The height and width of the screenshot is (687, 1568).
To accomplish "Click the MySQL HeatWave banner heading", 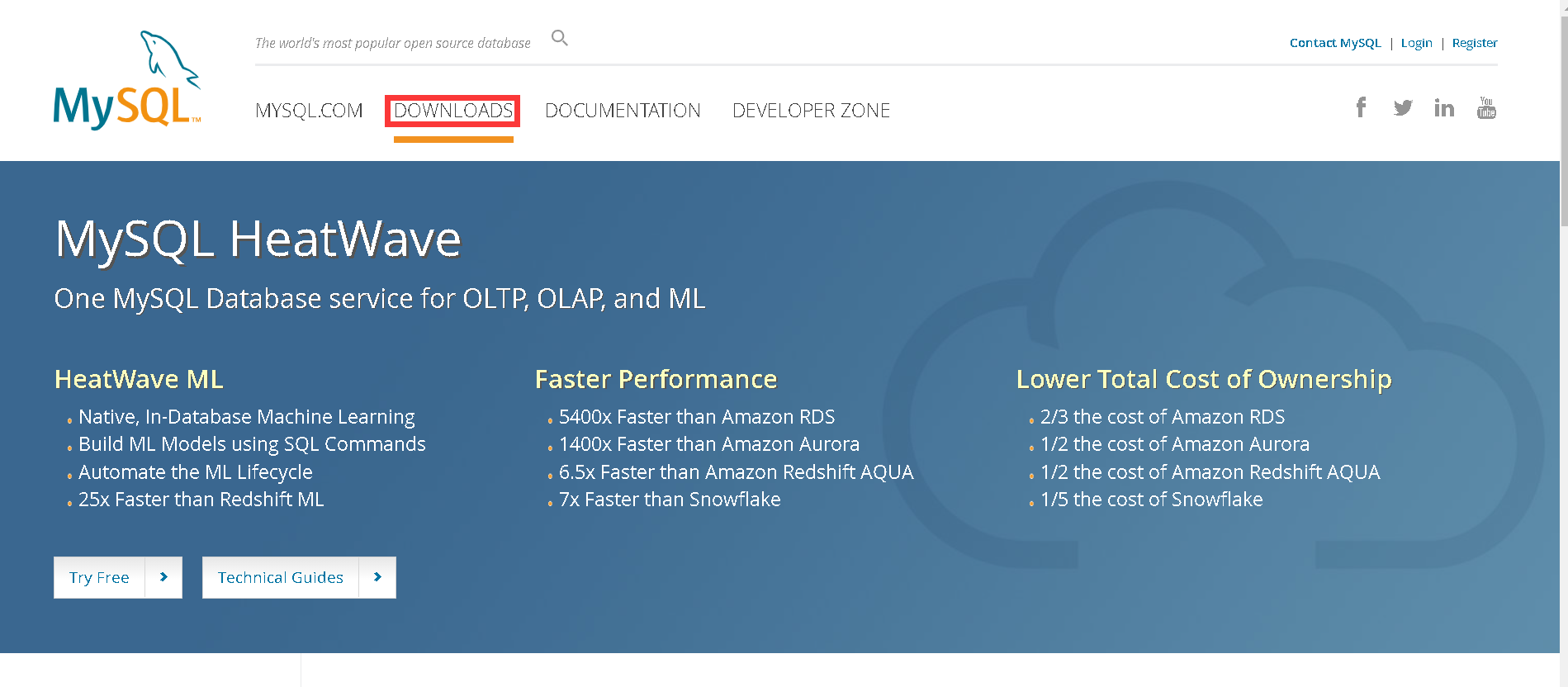I will (258, 239).
